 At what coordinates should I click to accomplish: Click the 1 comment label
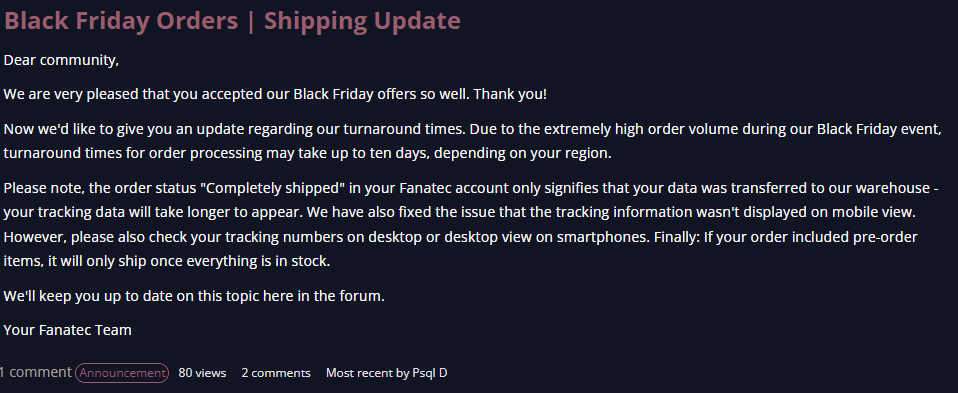tap(35, 372)
